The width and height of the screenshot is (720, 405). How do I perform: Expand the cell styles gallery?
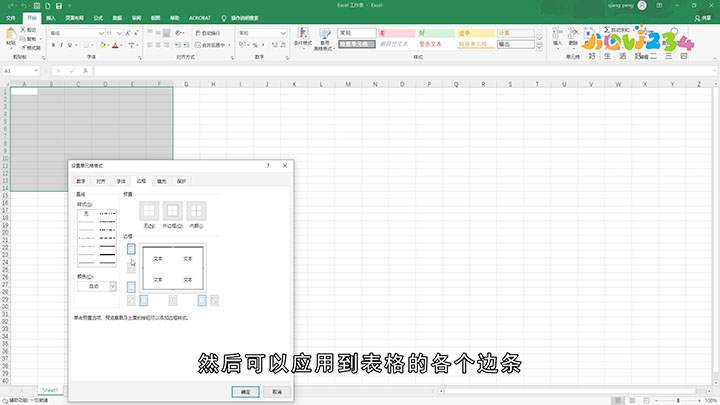540,47
